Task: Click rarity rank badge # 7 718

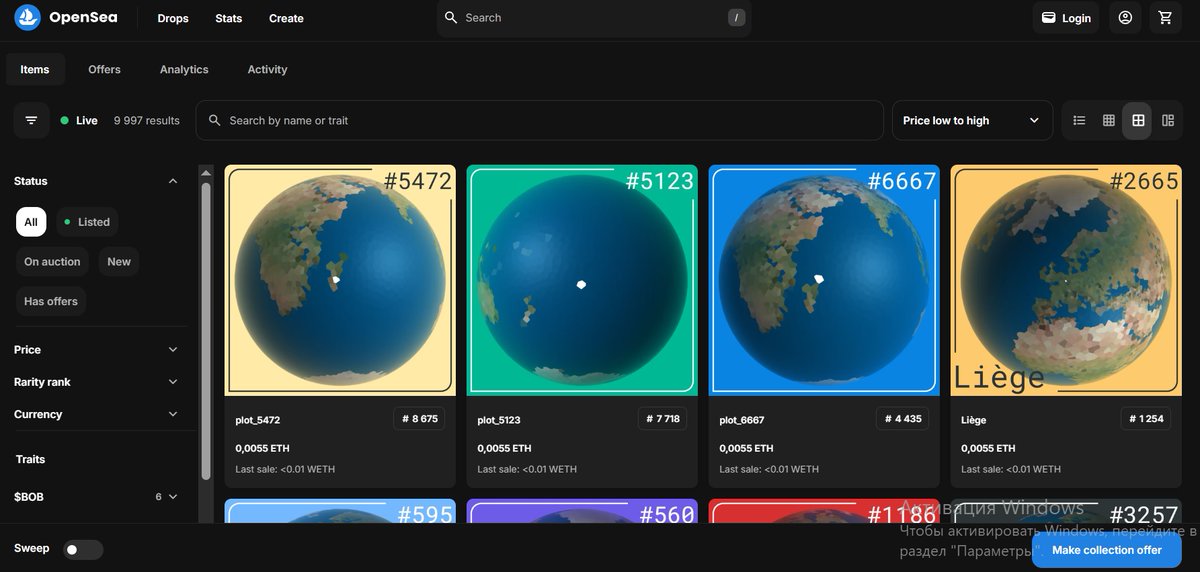Action: (662, 419)
